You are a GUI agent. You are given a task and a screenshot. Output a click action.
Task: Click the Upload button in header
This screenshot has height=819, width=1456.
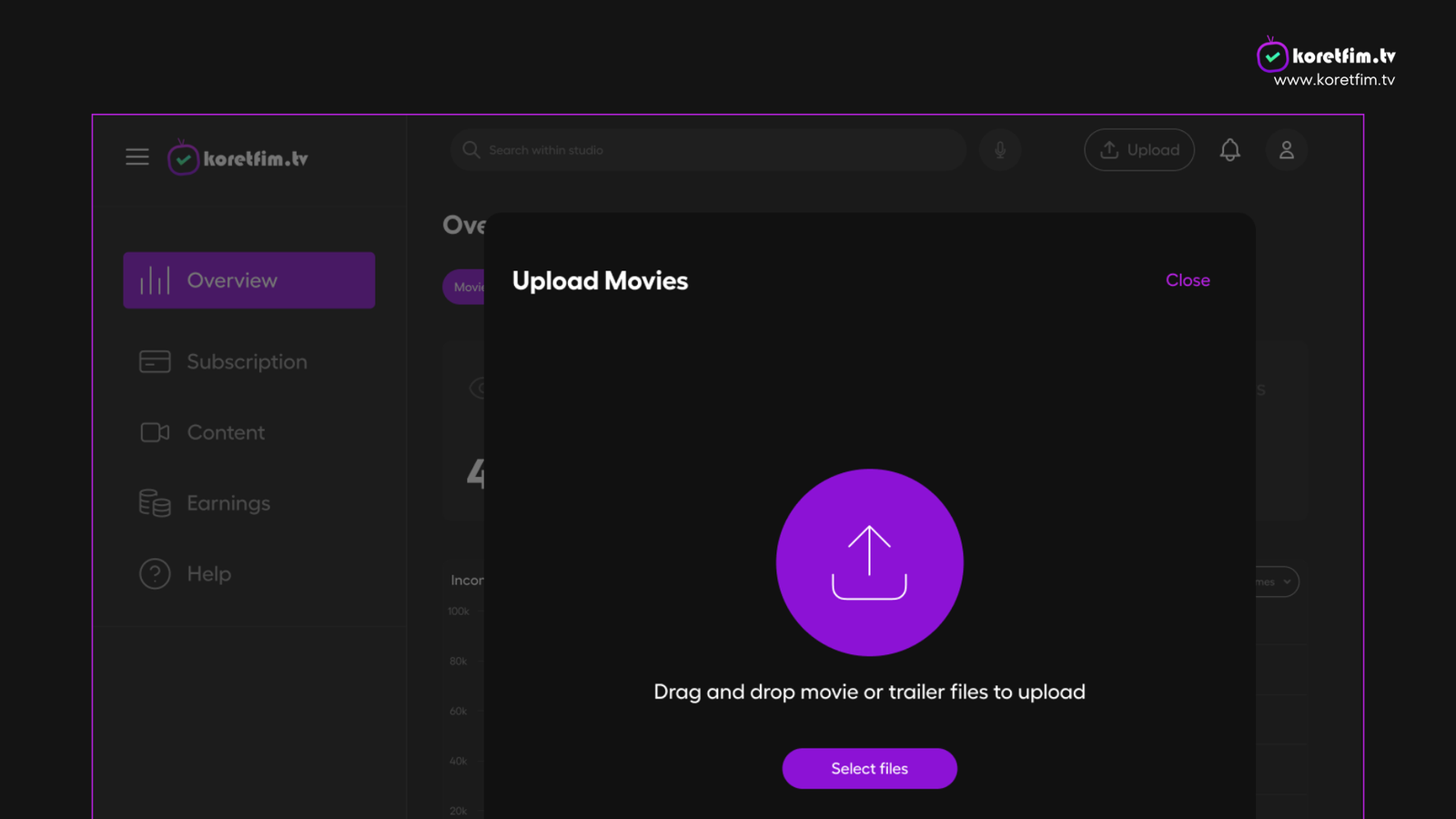pyautogui.click(x=1139, y=150)
